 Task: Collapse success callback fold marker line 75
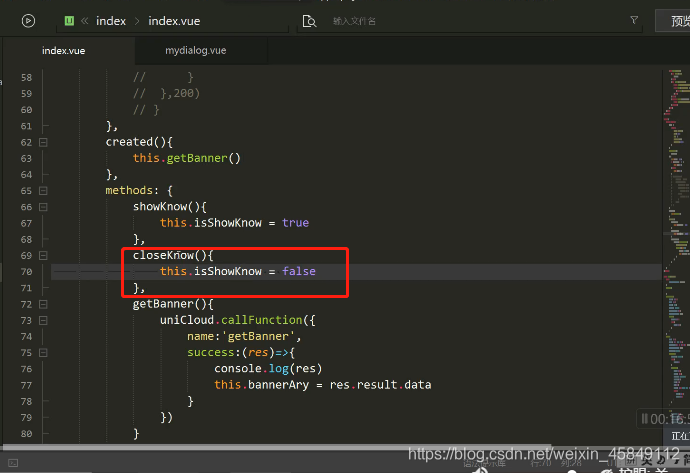pyautogui.click(x=43, y=352)
